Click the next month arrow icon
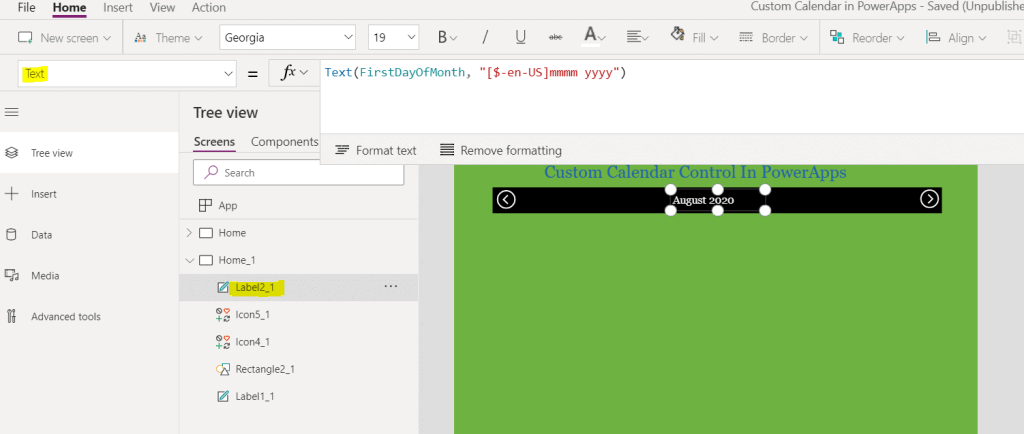The width and height of the screenshot is (1024, 434). point(929,199)
